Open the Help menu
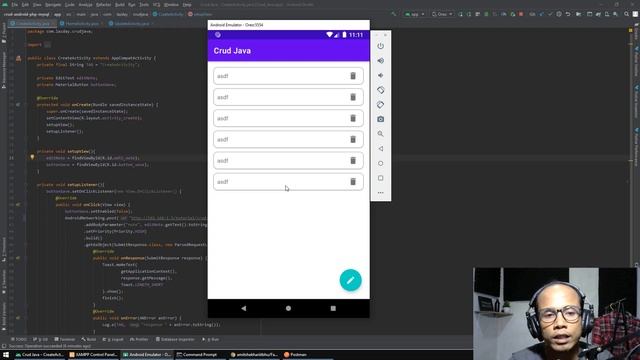This screenshot has width=640, height=360. 187,5
